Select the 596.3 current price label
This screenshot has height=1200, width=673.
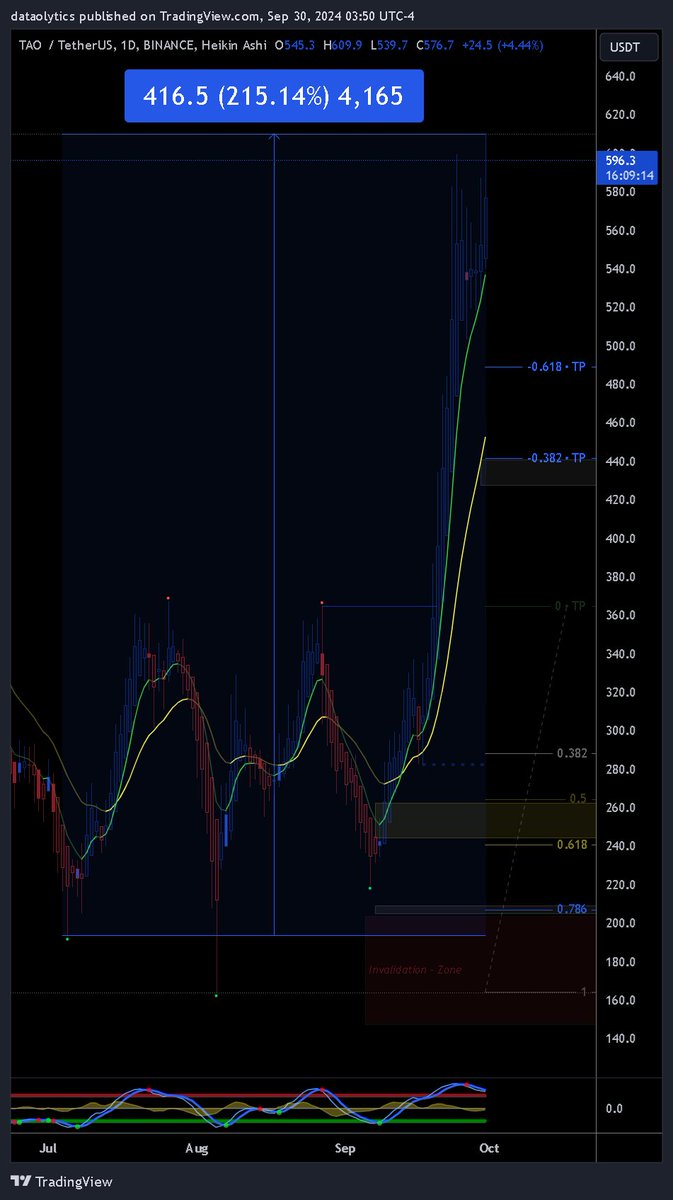pos(622,159)
